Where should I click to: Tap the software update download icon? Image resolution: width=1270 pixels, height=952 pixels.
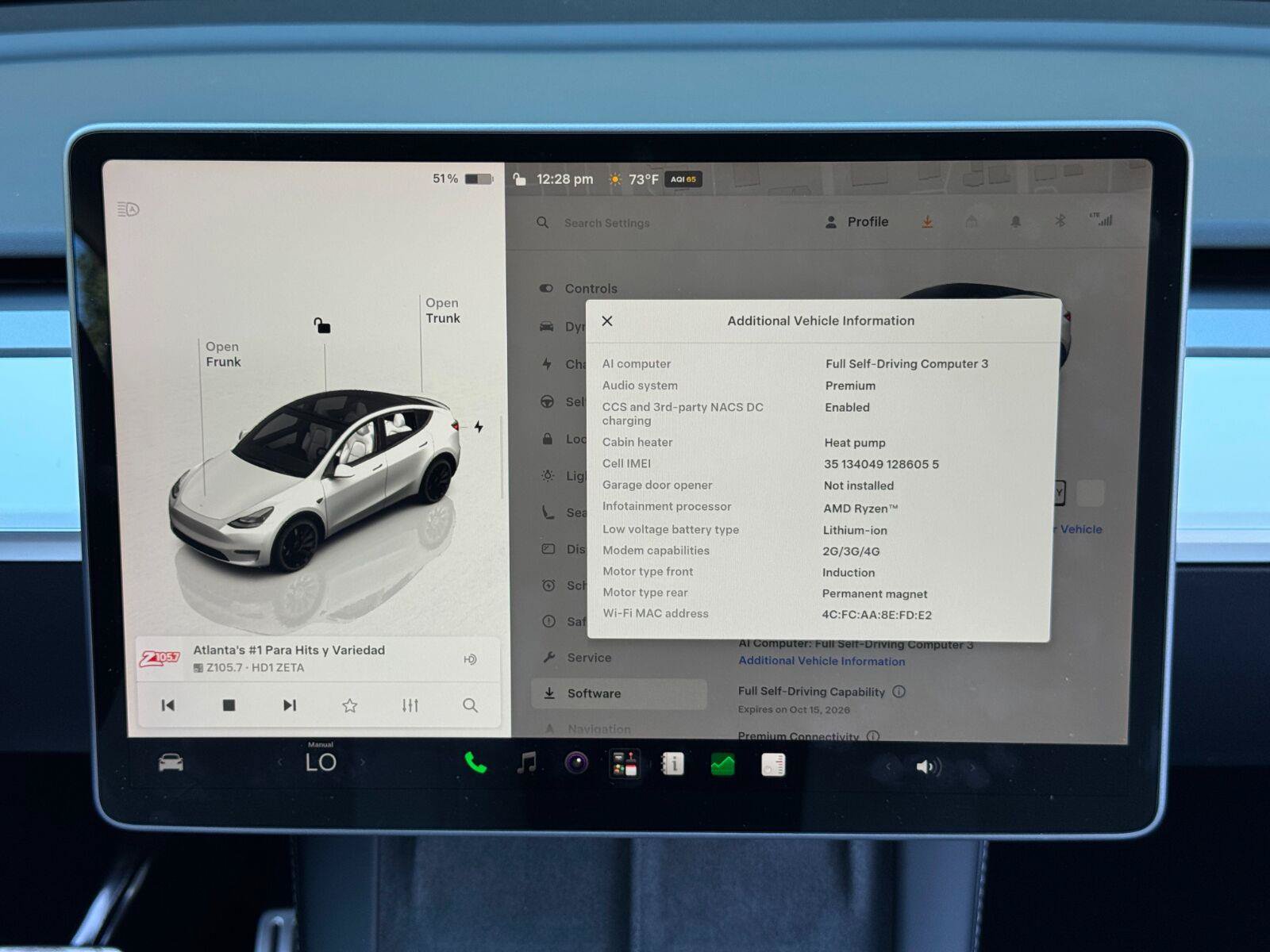click(x=927, y=222)
